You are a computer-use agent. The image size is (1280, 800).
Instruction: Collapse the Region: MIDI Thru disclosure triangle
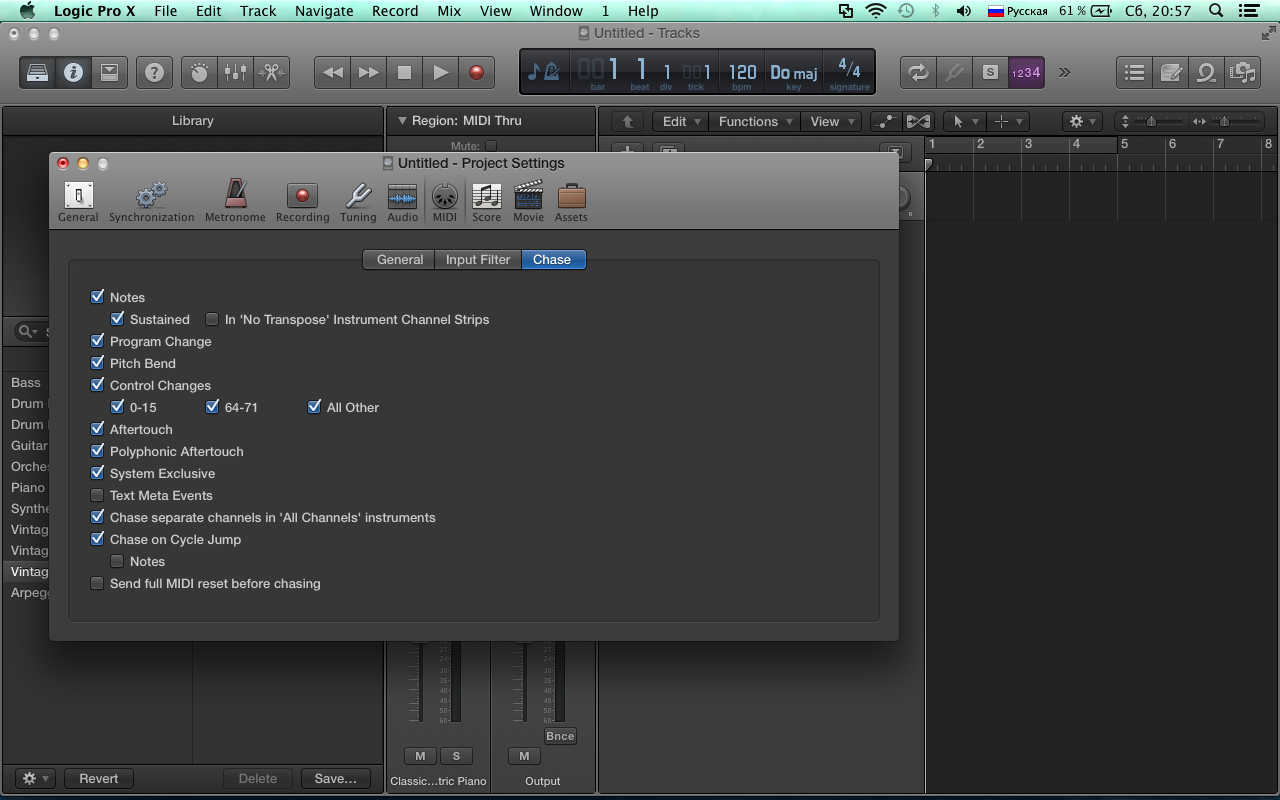pyautogui.click(x=403, y=121)
